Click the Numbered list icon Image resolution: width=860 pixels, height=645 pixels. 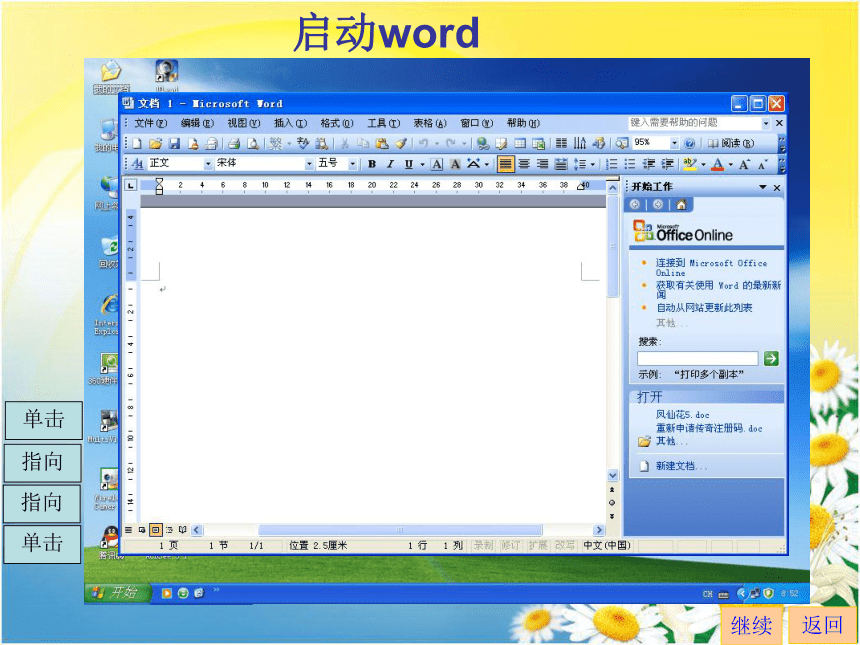[x=612, y=164]
